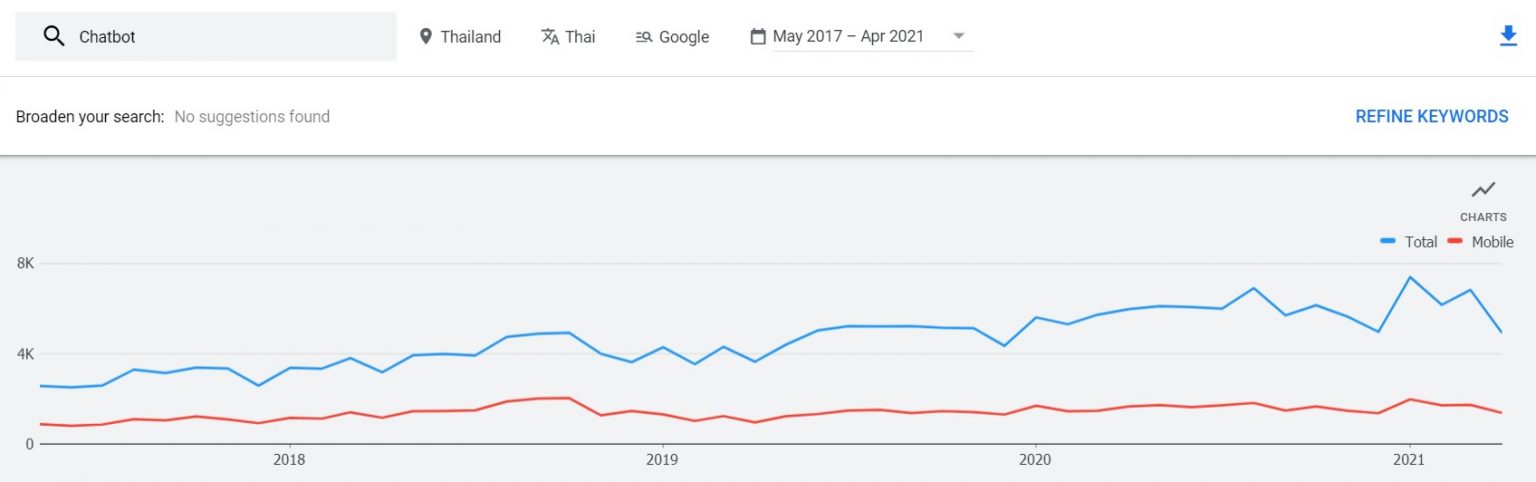The width and height of the screenshot is (1536, 482).
Task: Change the Google search network setting
Action: click(x=684, y=37)
